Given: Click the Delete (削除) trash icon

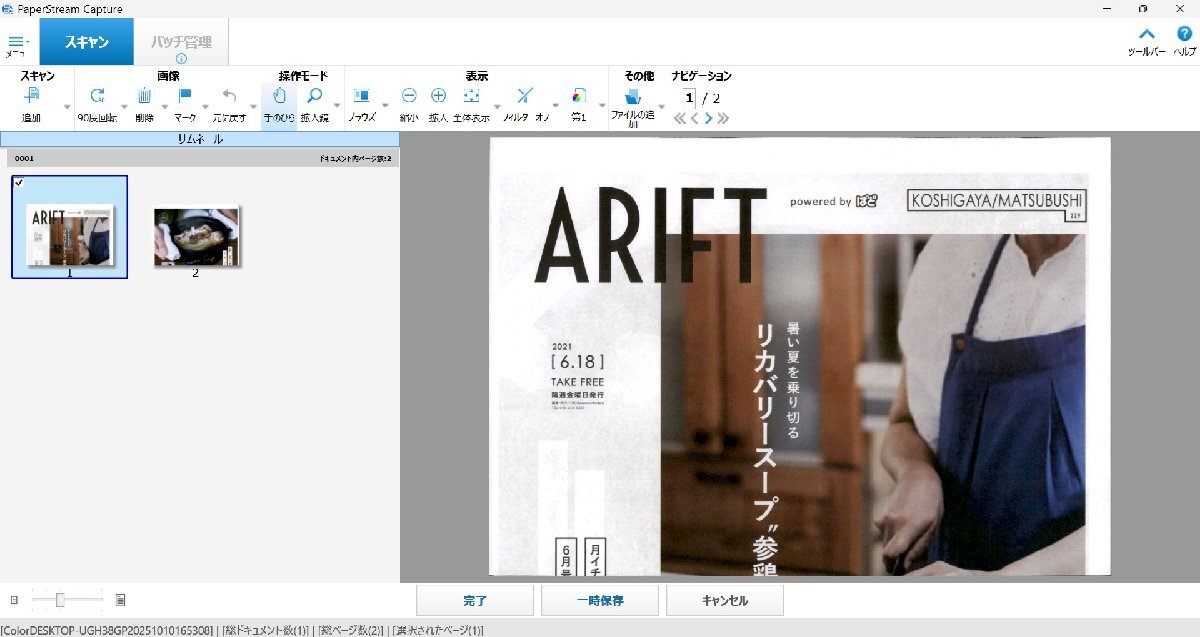Looking at the screenshot, I should point(144,97).
